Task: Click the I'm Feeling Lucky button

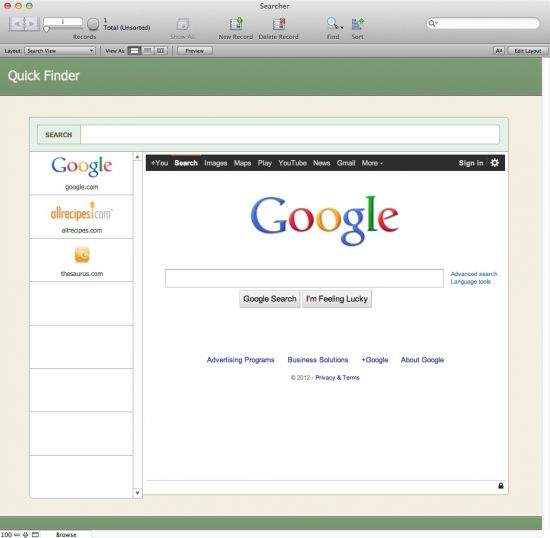Action: coord(337,299)
